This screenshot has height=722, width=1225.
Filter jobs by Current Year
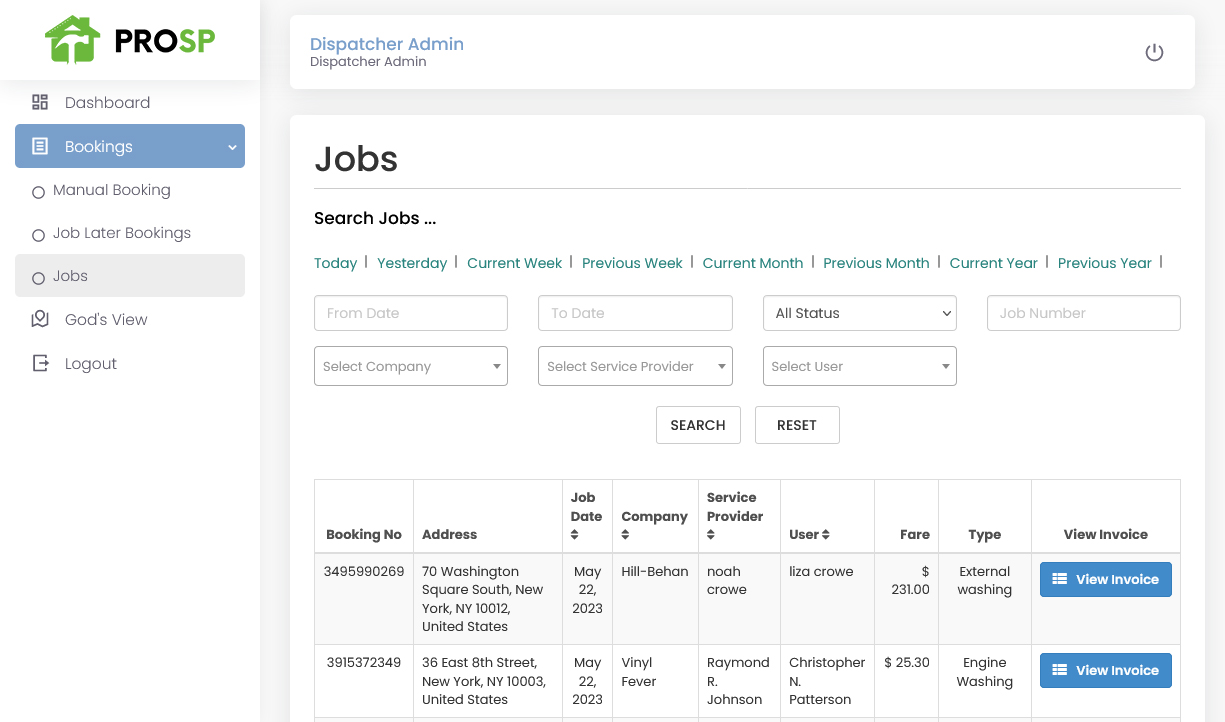tap(994, 263)
